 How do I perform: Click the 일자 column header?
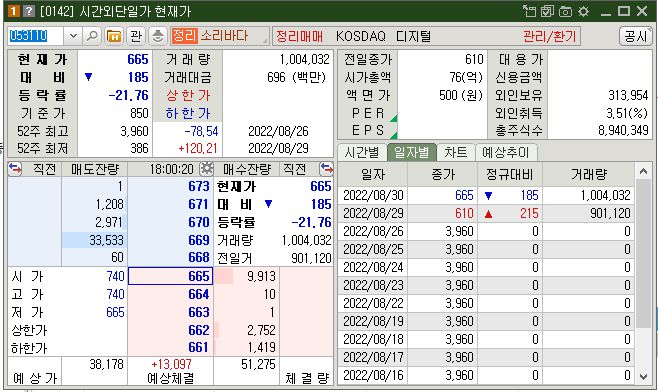coord(373,174)
